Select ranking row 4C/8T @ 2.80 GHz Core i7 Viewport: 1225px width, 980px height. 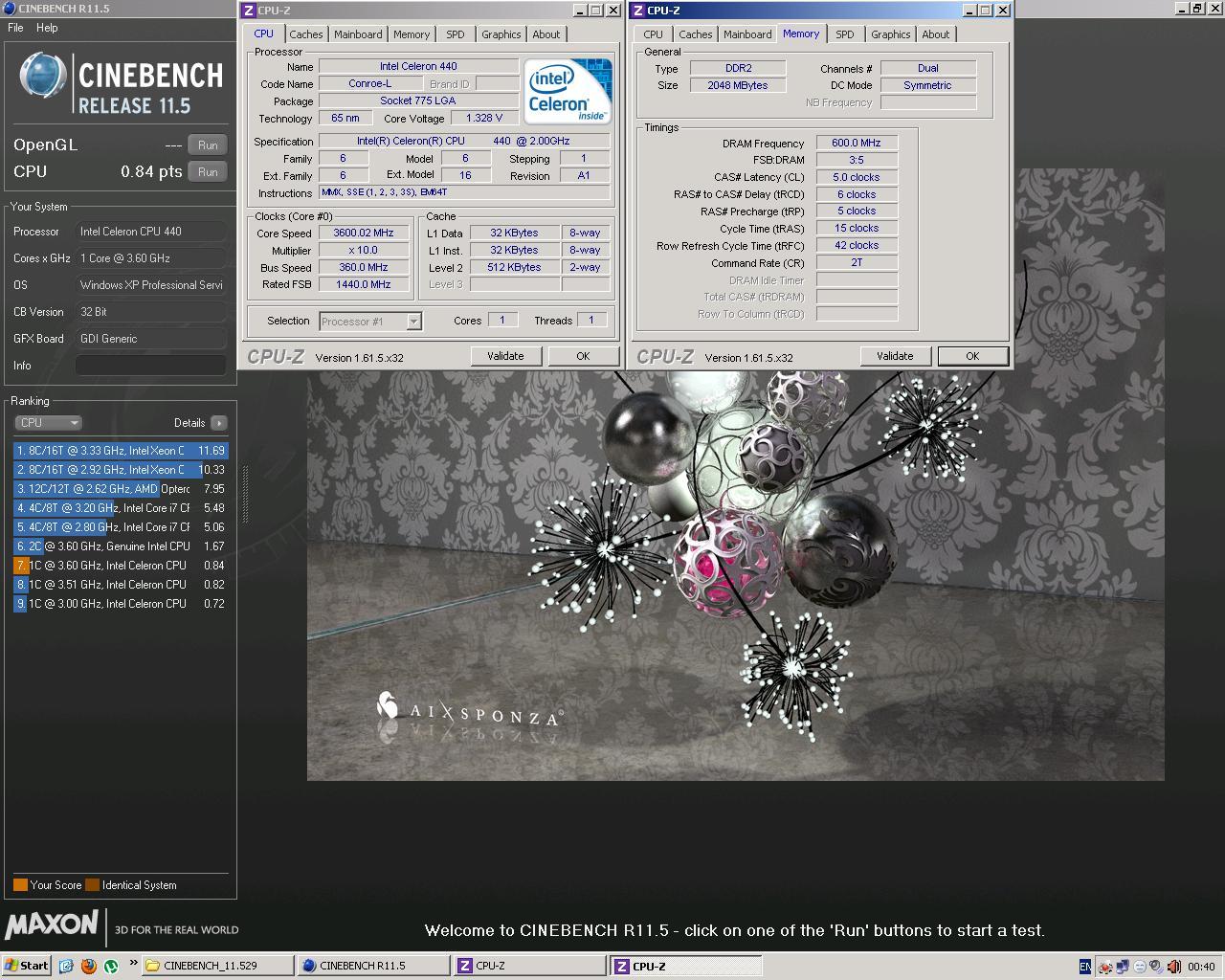pos(121,527)
